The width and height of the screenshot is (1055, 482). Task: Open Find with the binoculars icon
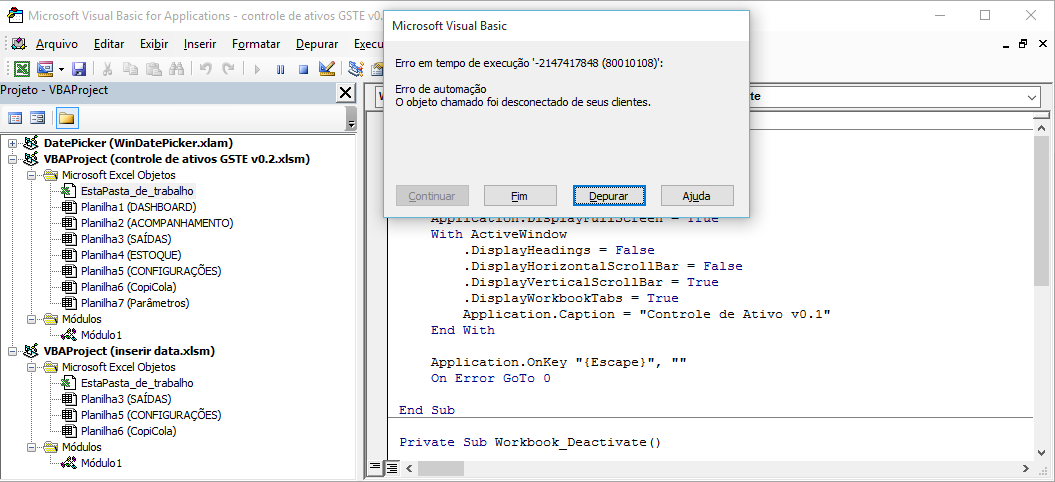click(x=177, y=69)
